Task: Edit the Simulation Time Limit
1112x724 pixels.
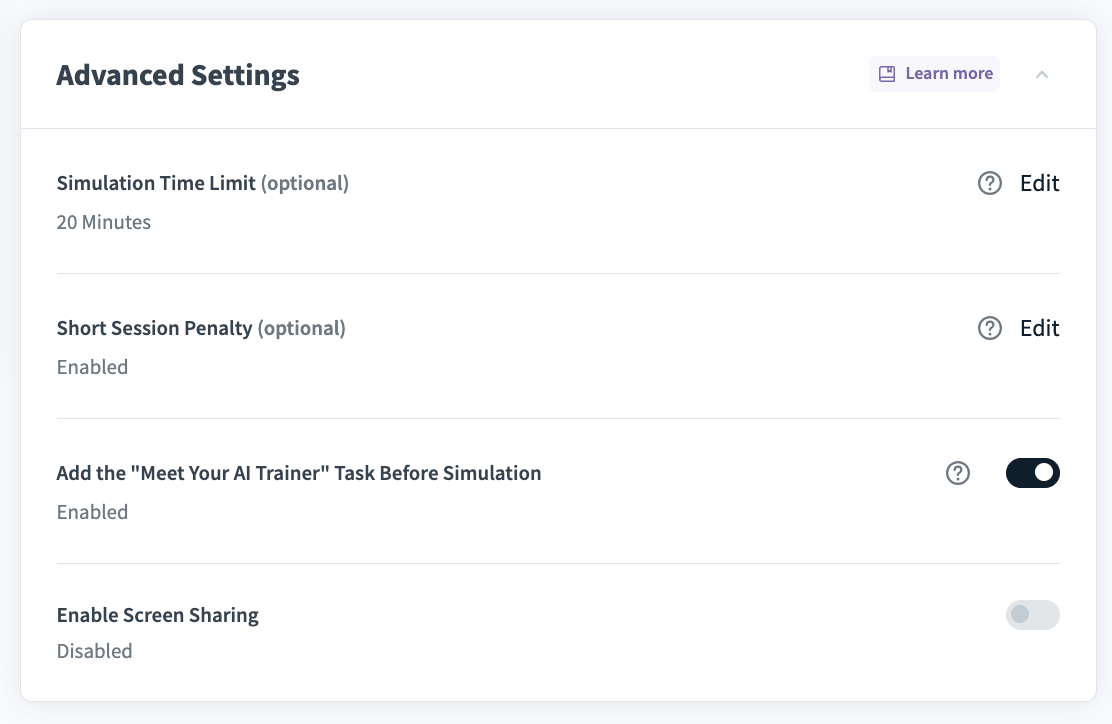Action: point(1039,184)
